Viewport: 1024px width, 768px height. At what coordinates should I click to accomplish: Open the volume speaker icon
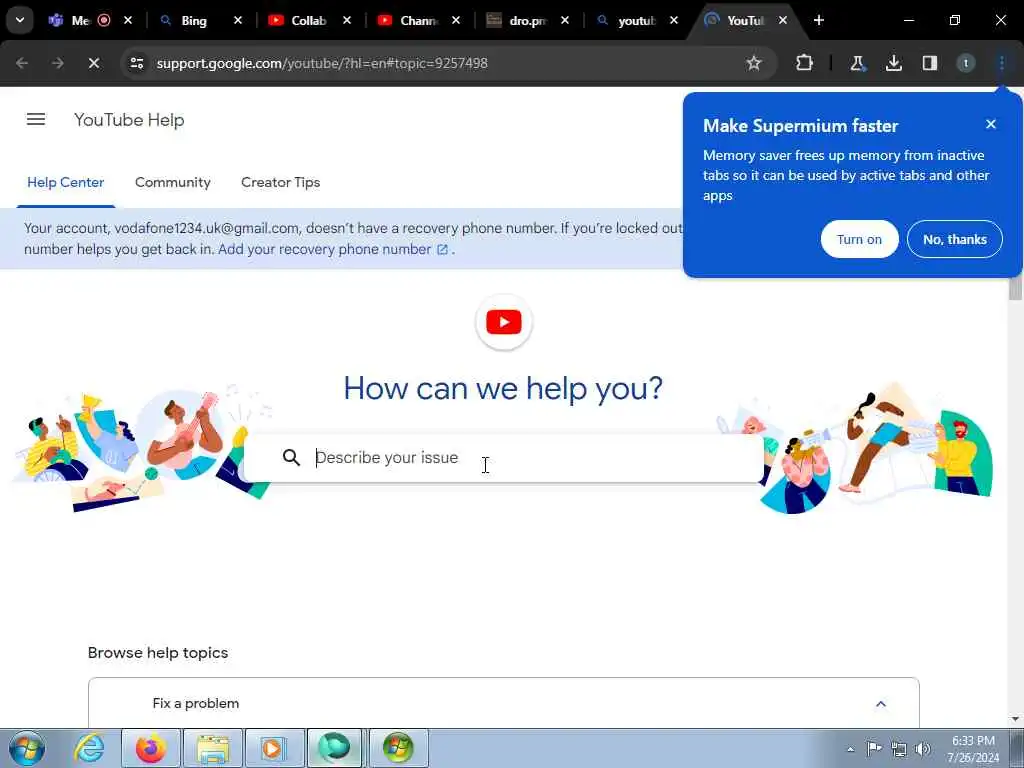coord(923,748)
